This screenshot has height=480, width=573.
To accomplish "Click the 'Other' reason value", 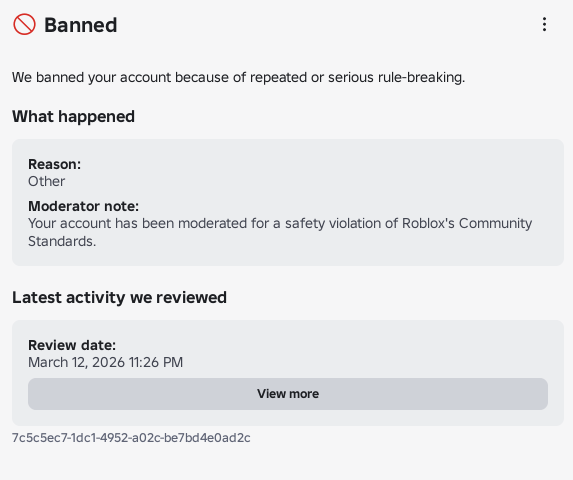I will (46, 181).
